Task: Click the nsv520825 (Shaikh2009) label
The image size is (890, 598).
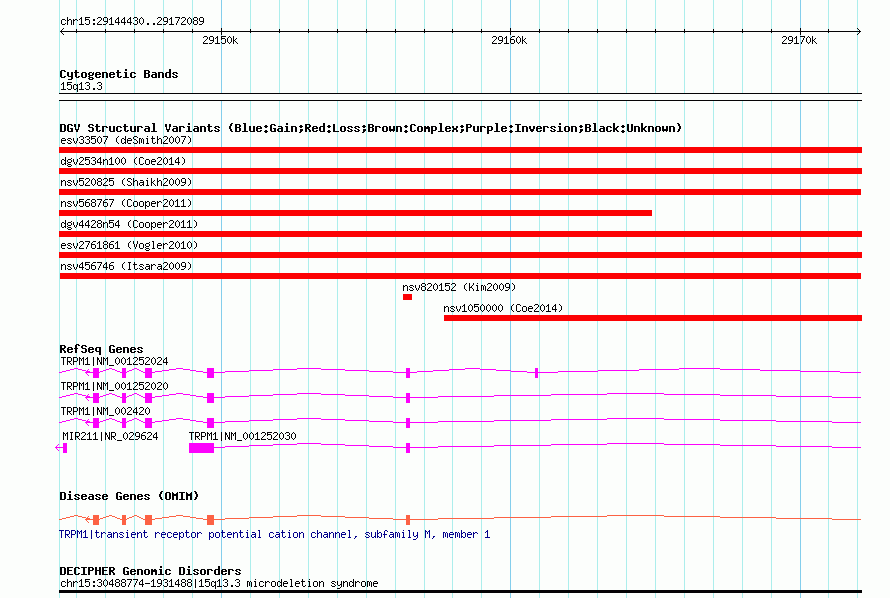Action: (126, 182)
